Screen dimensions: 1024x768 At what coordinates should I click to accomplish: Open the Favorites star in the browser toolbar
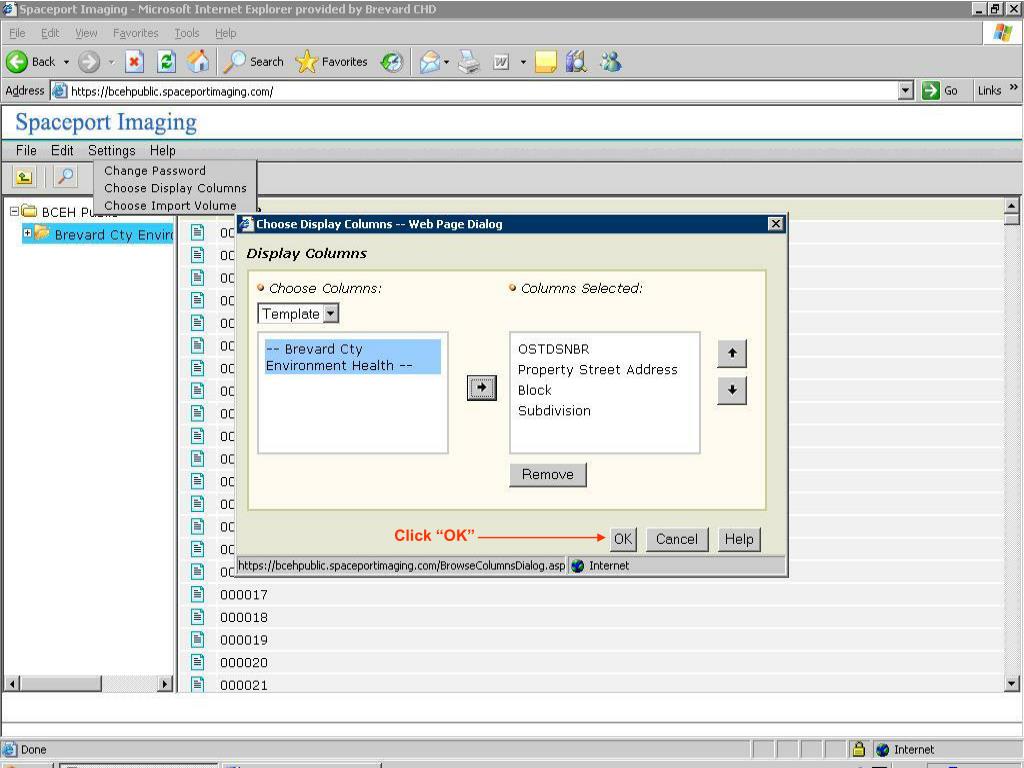(x=331, y=62)
